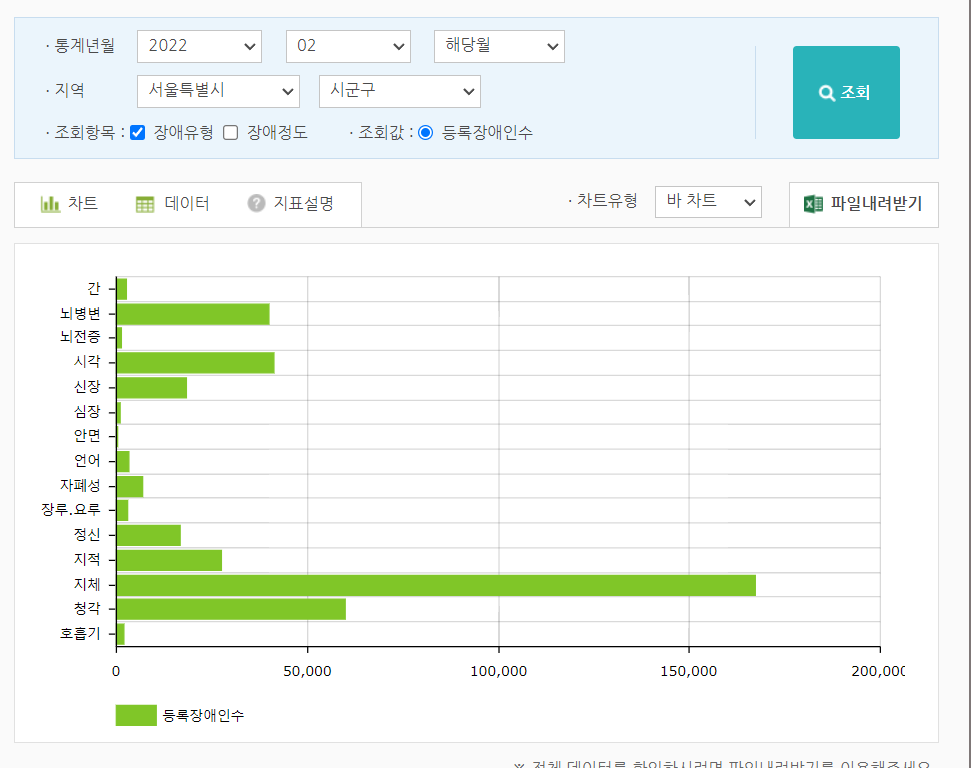
Task: Click the table grid icon beside 데이터
Action: pyautogui.click(x=145, y=204)
